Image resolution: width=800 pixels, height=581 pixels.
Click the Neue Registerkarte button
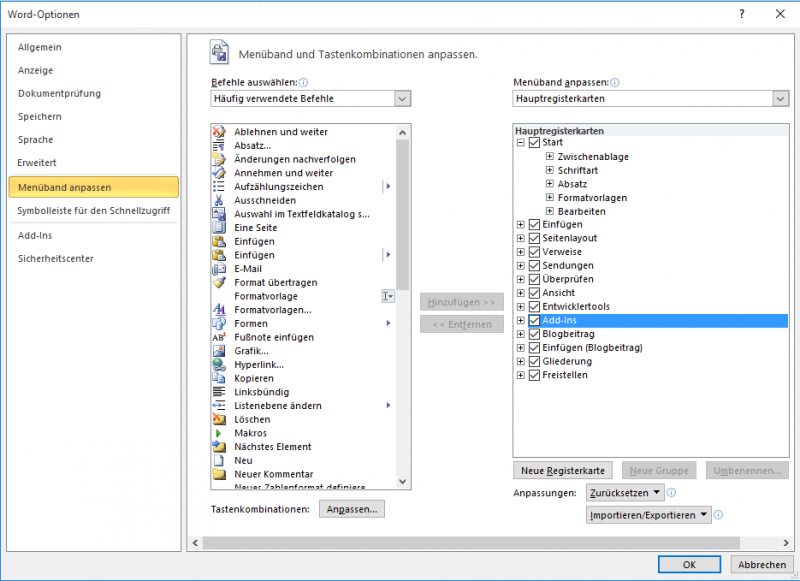(562, 470)
